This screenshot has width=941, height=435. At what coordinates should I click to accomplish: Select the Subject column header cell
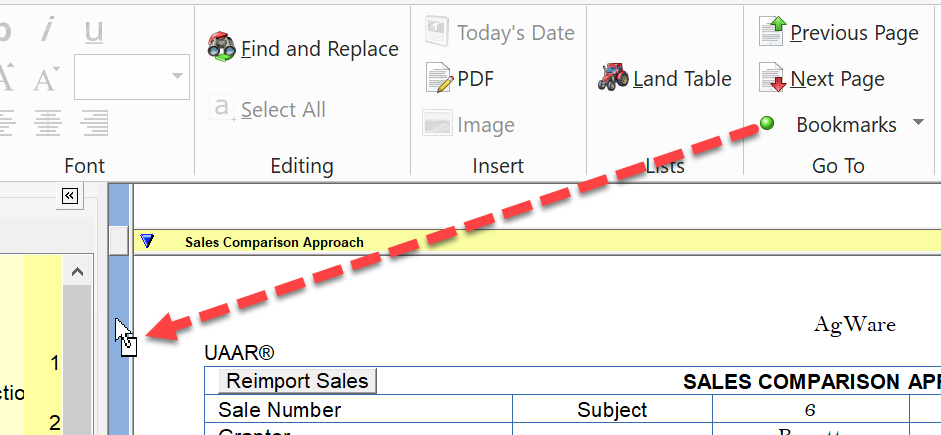pyautogui.click(x=612, y=410)
